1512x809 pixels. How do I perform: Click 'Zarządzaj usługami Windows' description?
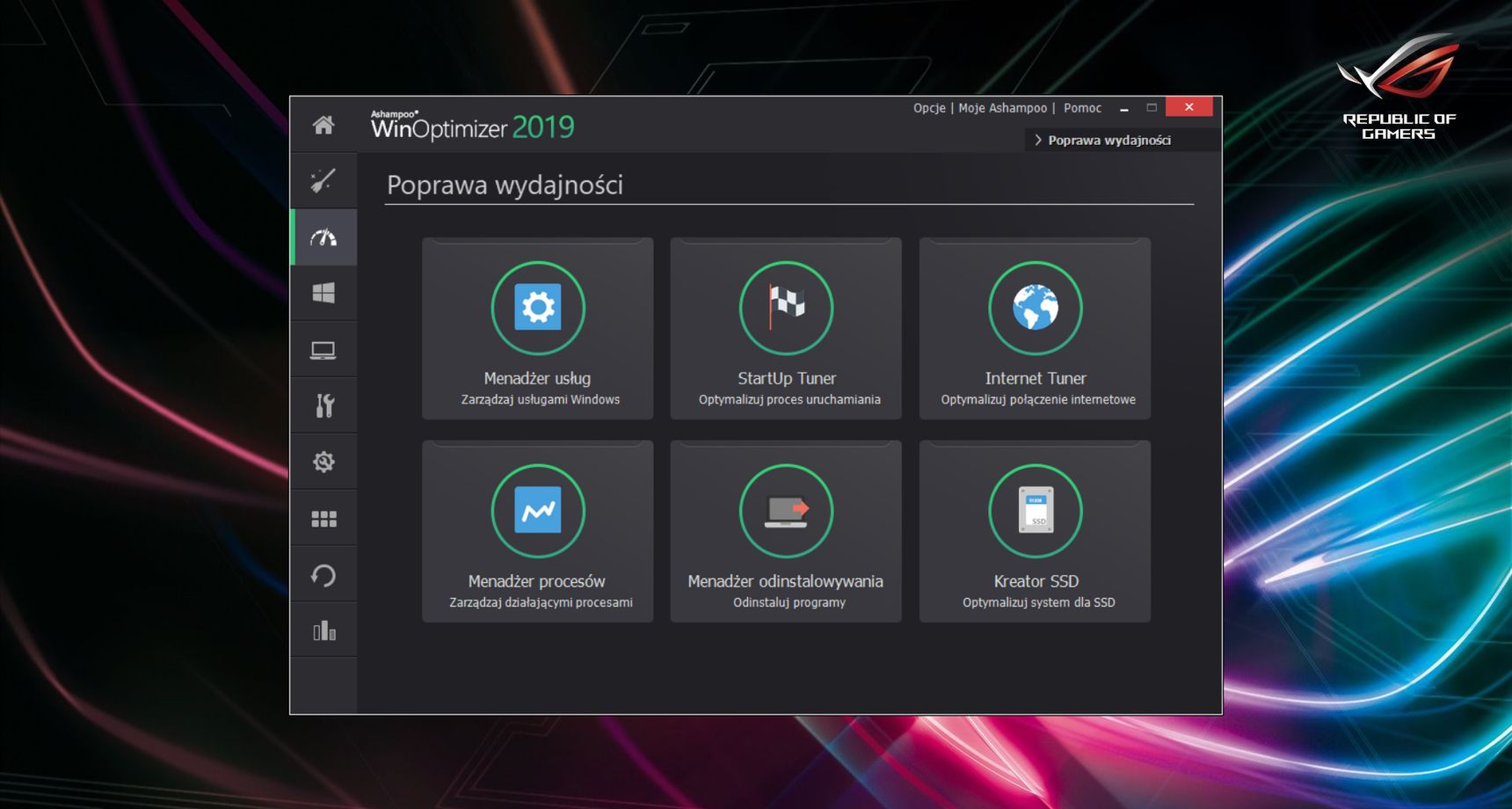pos(541,400)
